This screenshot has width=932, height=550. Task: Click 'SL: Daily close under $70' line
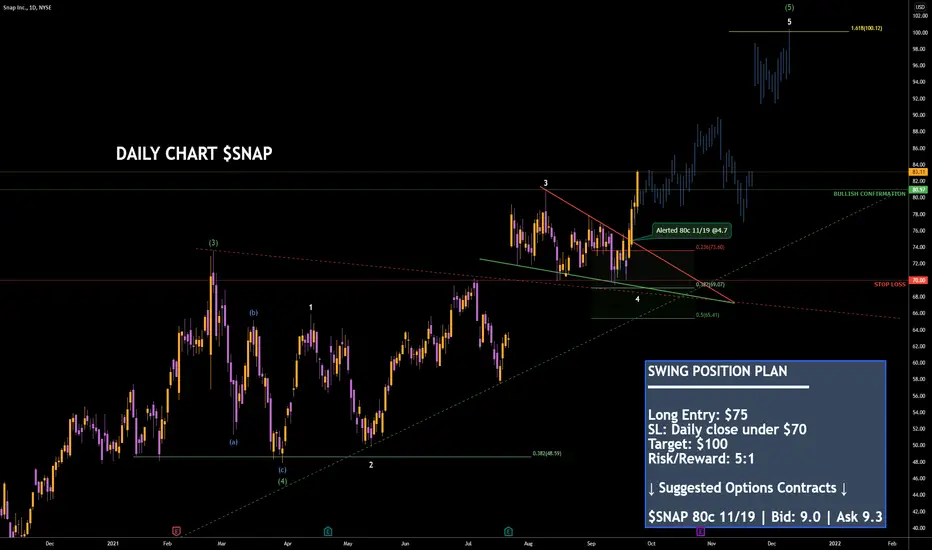tap(727, 429)
